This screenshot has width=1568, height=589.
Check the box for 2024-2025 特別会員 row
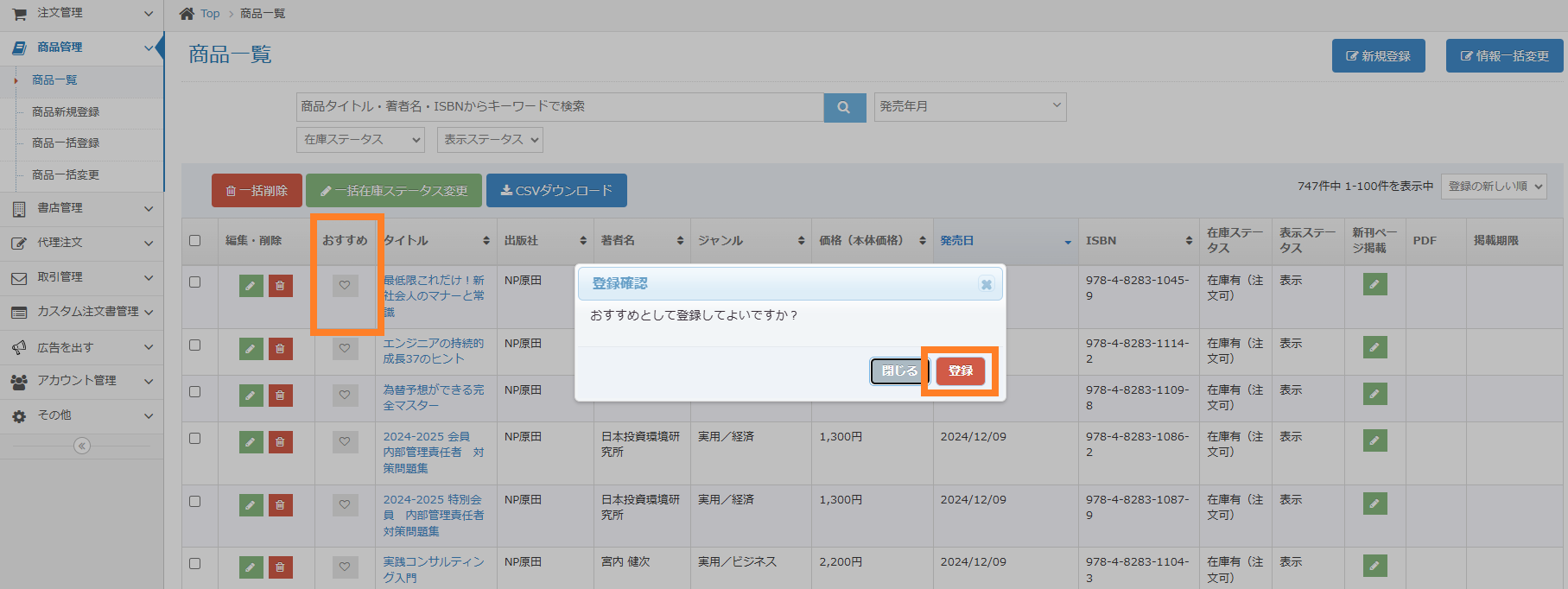(x=194, y=501)
